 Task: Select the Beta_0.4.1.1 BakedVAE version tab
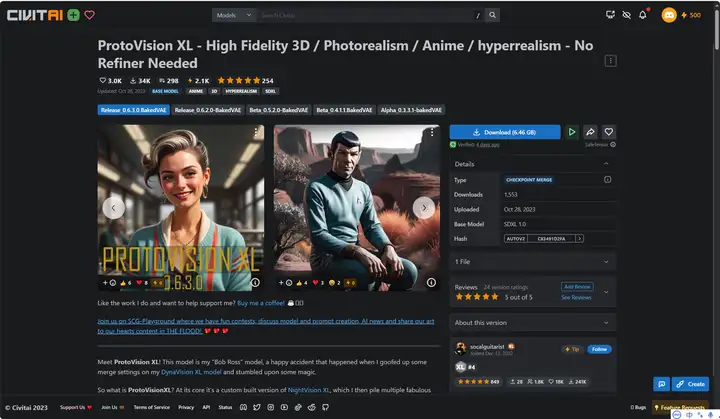tap(344, 110)
